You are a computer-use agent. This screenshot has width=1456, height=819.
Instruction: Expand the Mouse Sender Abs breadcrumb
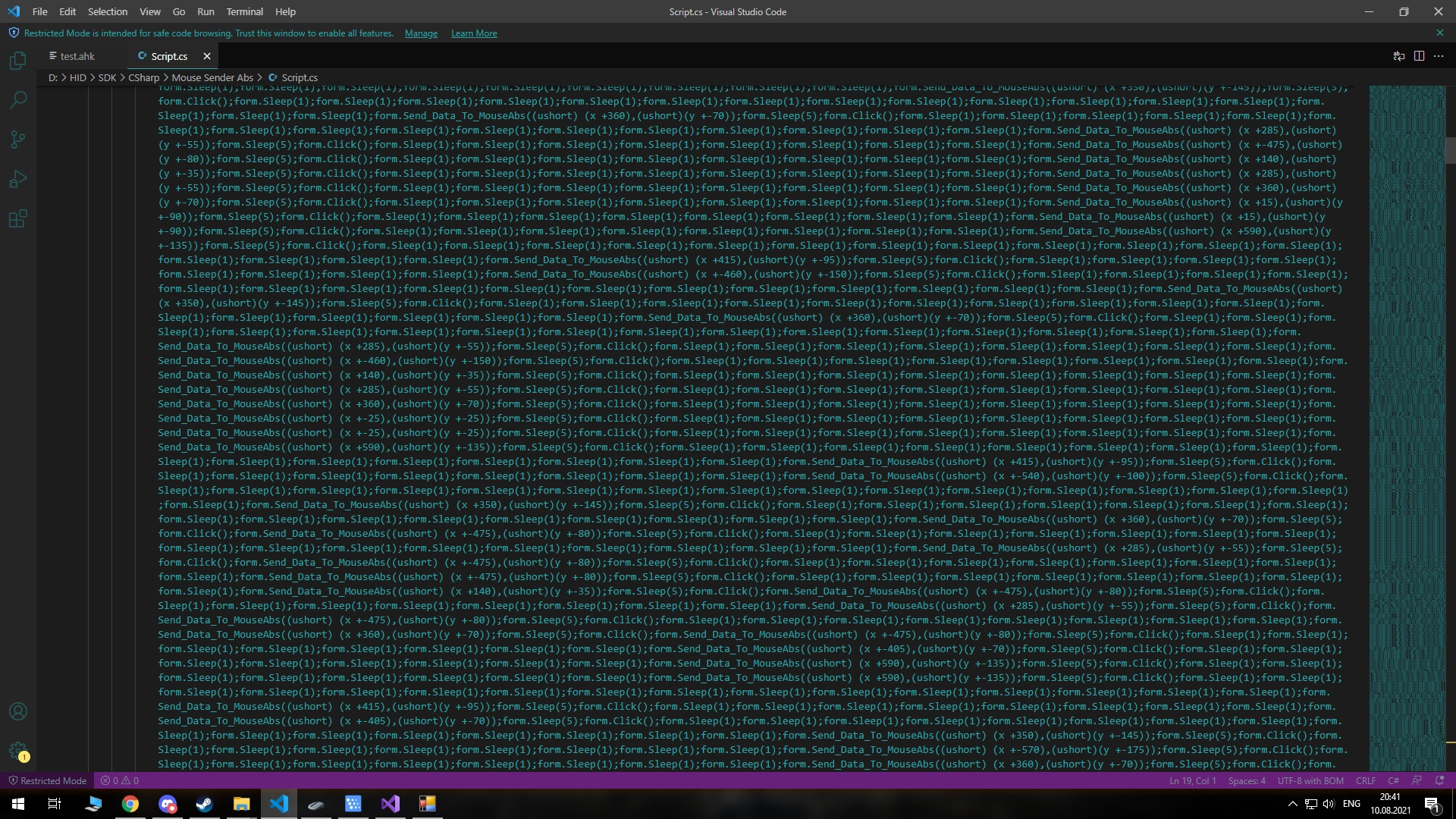(x=212, y=77)
